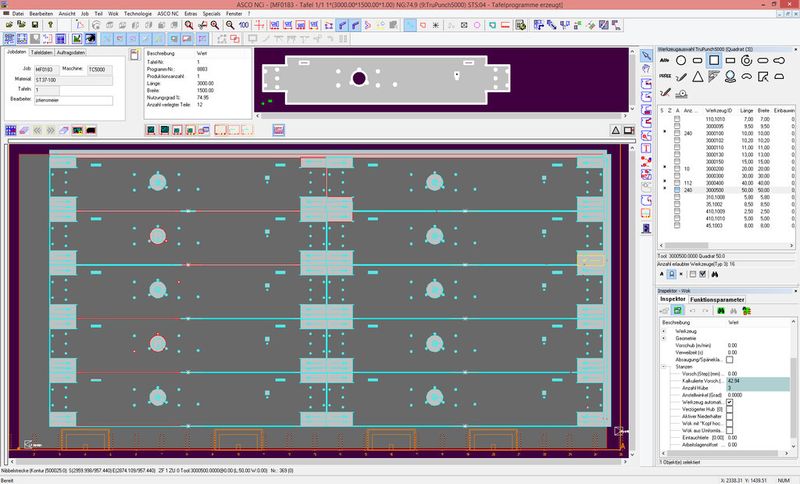Click the part preview vertical scrollbar down arrow
The image size is (800, 484).
coord(633,108)
